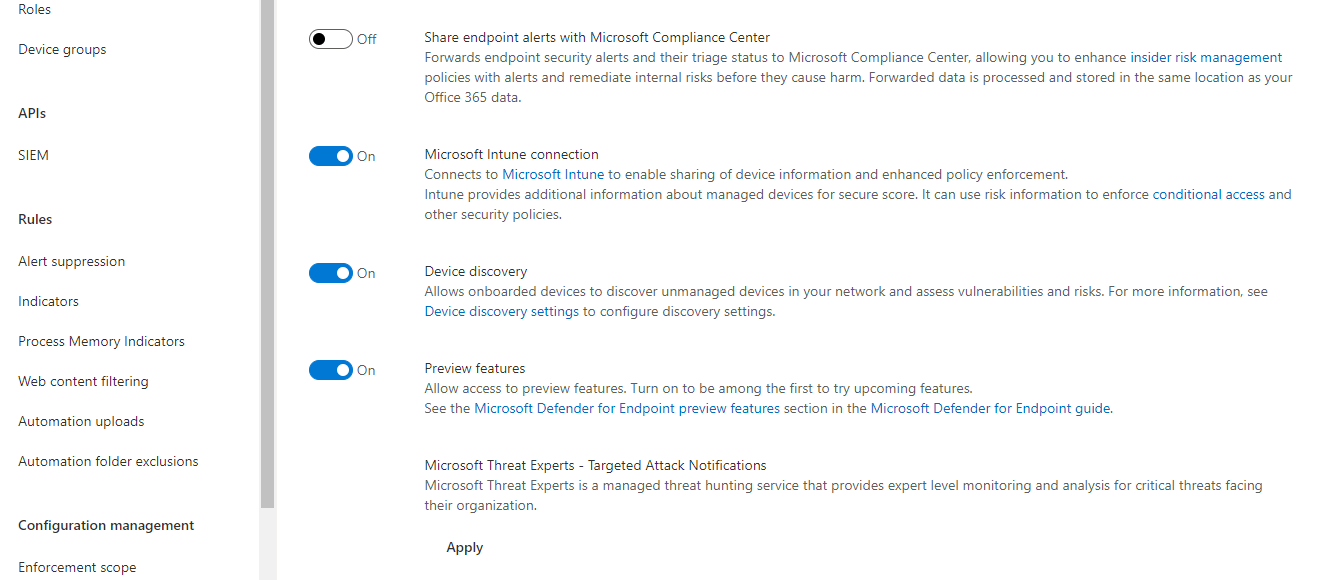Select SIEM in the sidebar
This screenshot has height=580, width=1331.
click(31, 155)
